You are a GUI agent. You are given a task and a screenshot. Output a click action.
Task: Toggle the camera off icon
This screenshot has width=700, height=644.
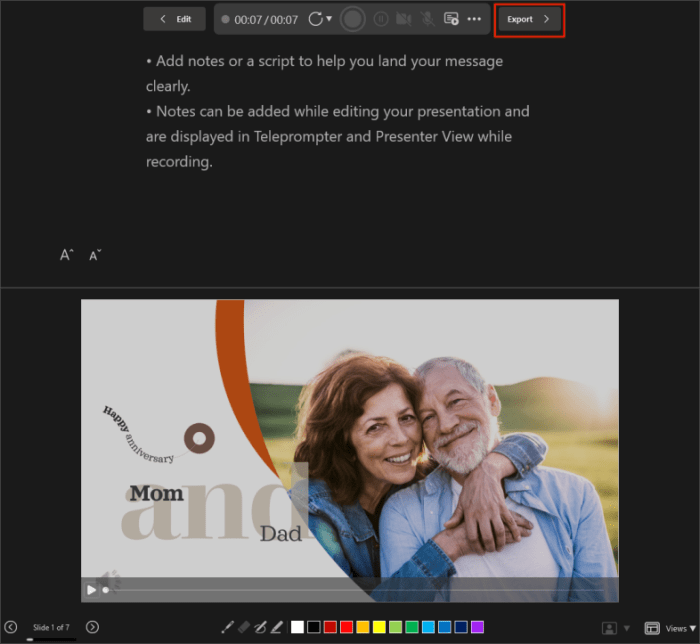(x=404, y=19)
